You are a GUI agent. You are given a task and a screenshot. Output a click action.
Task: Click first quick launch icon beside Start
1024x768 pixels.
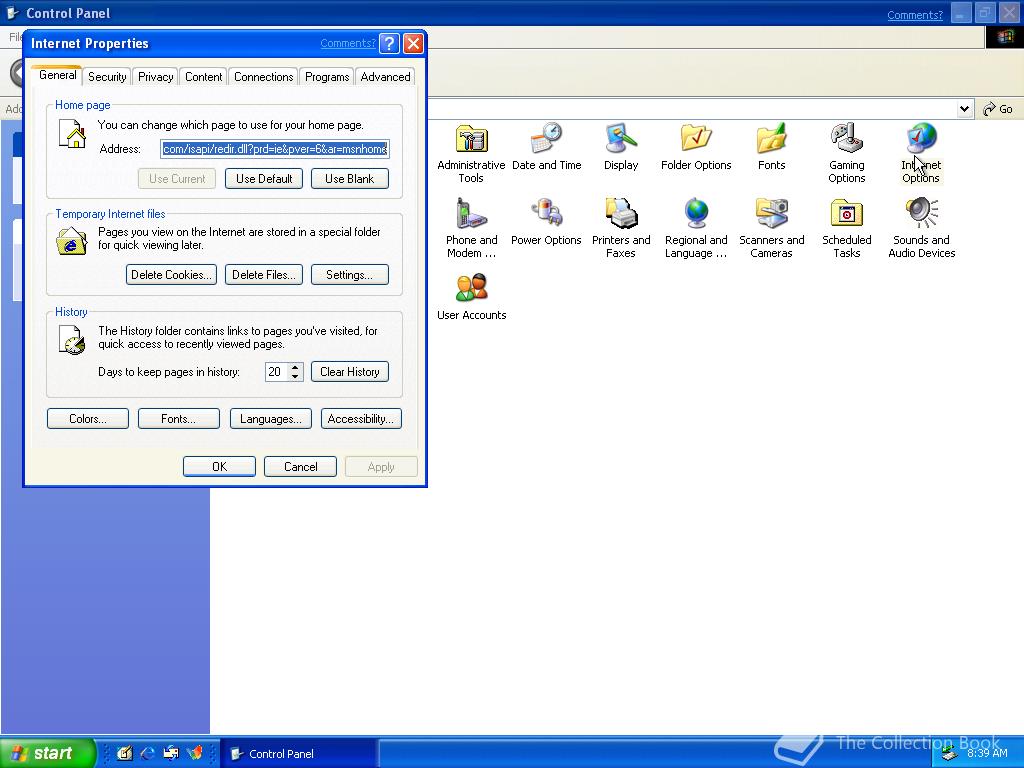point(124,753)
